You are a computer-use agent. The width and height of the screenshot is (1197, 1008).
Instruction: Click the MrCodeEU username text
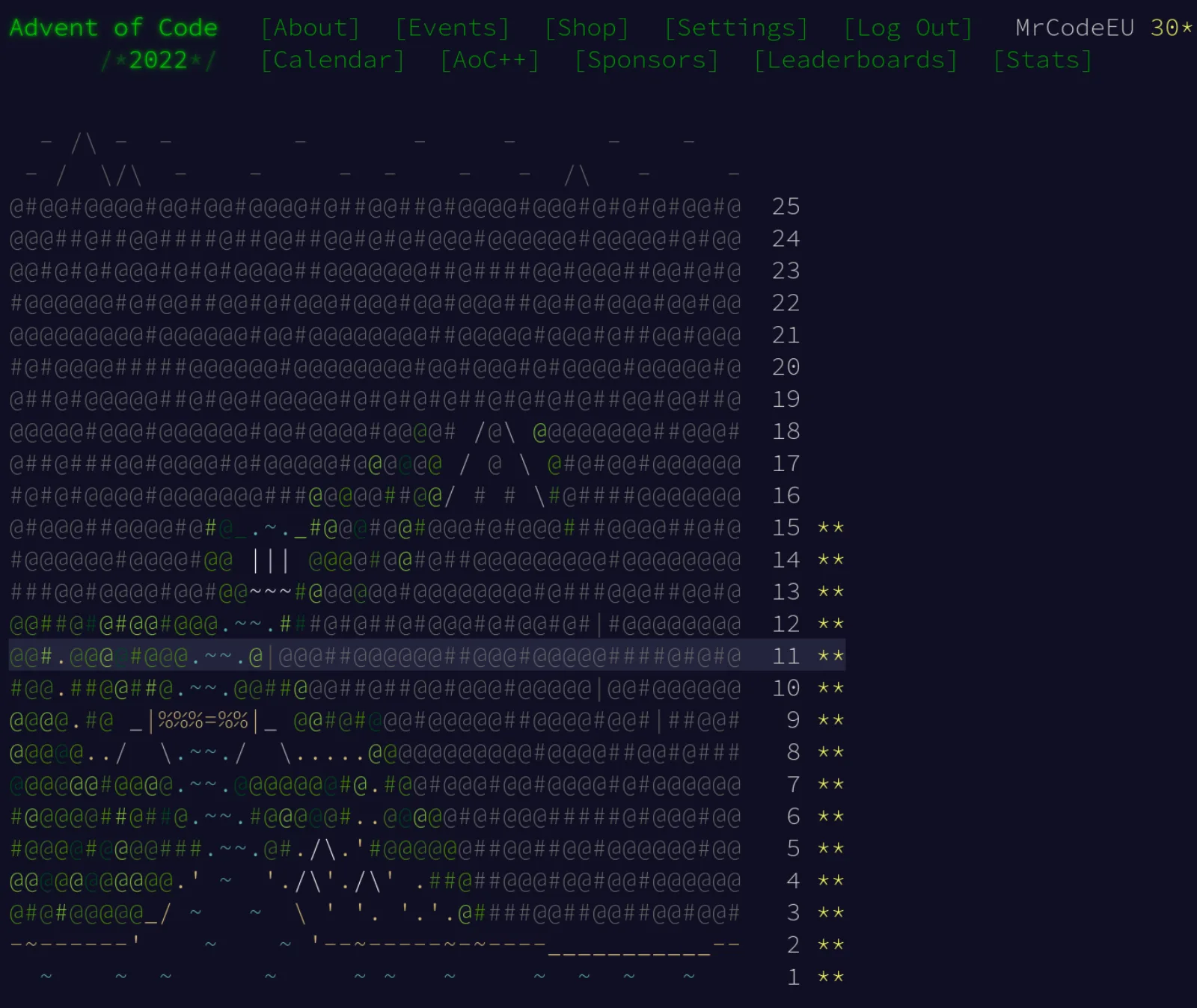pos(1075,28)
